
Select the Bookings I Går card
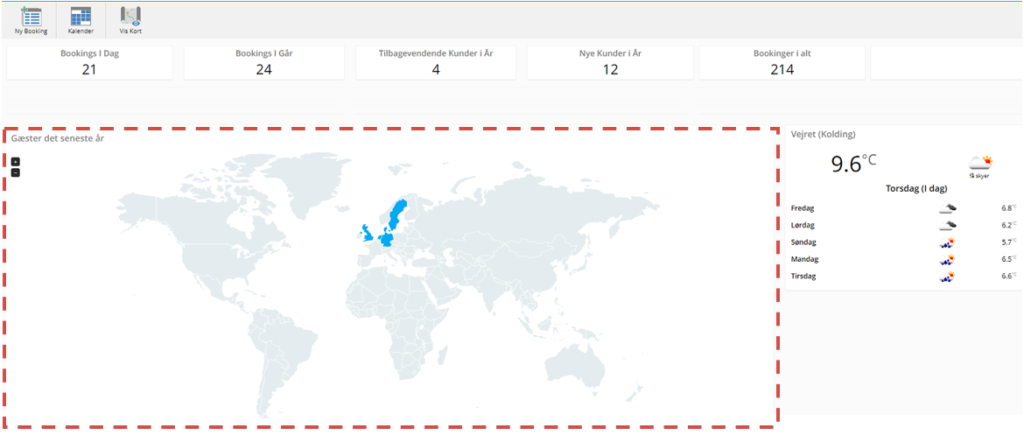264,62
